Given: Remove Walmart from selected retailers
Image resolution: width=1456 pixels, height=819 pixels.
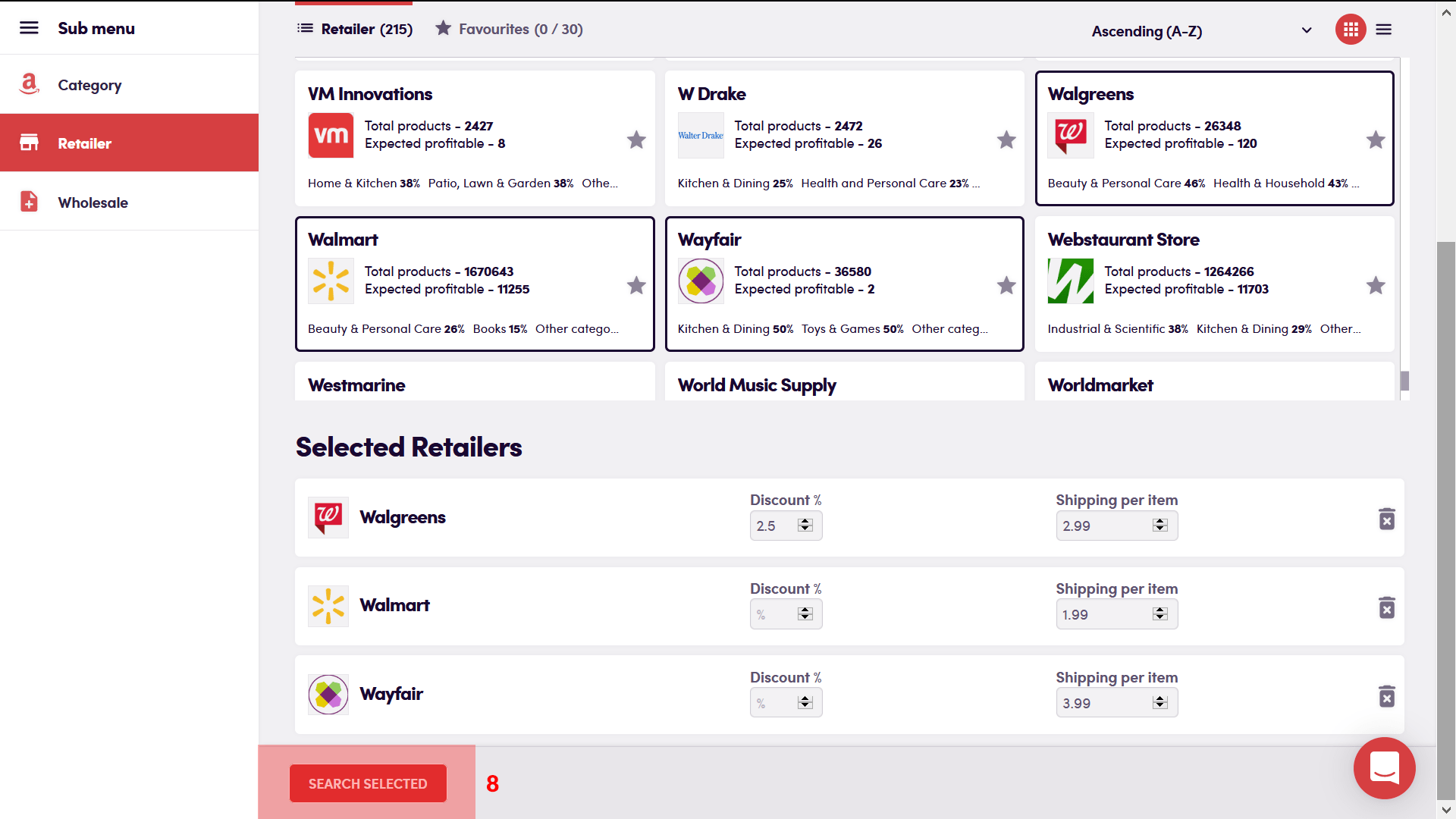Looking at the screenshot, I should [x=1387, y=607].
